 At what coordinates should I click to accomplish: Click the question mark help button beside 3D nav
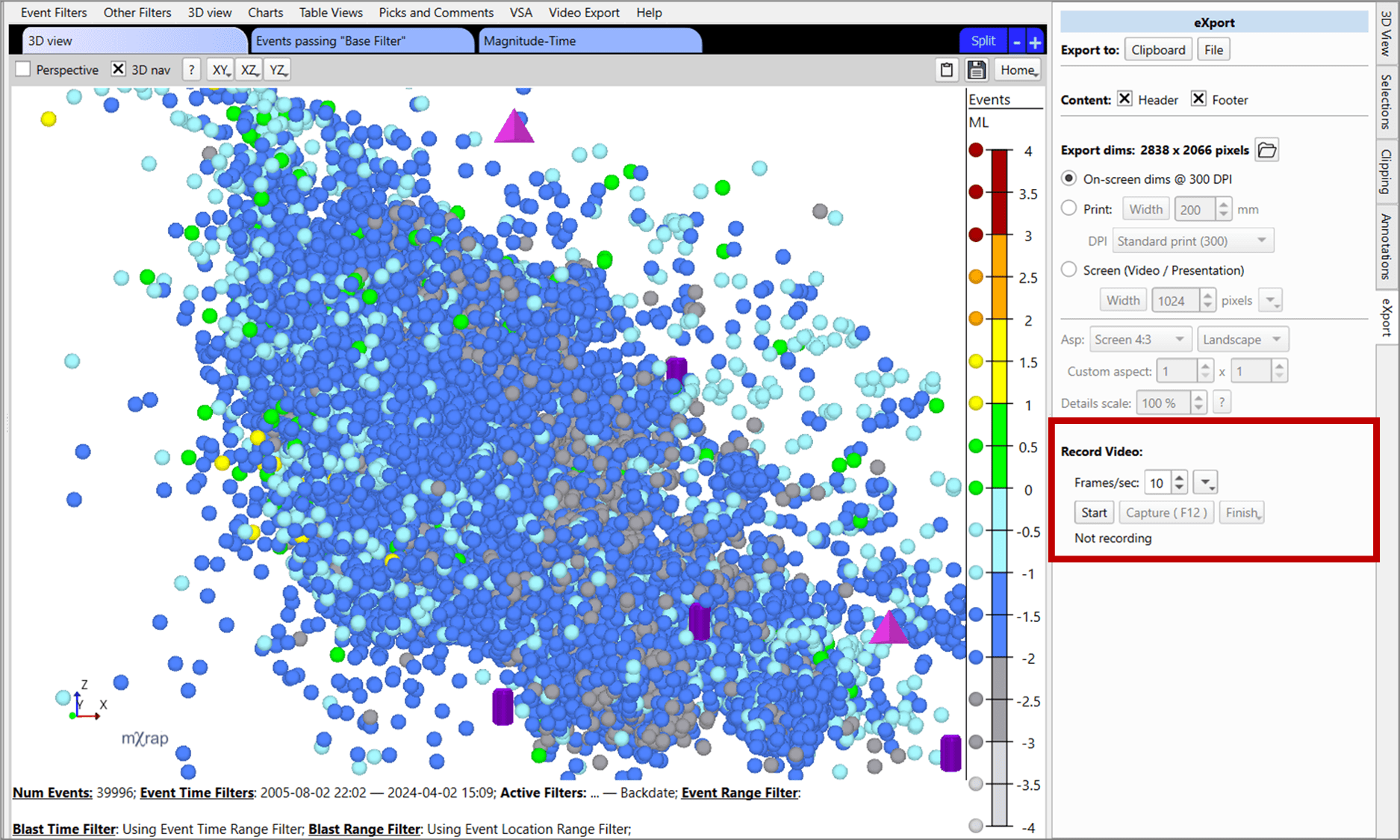191,69
